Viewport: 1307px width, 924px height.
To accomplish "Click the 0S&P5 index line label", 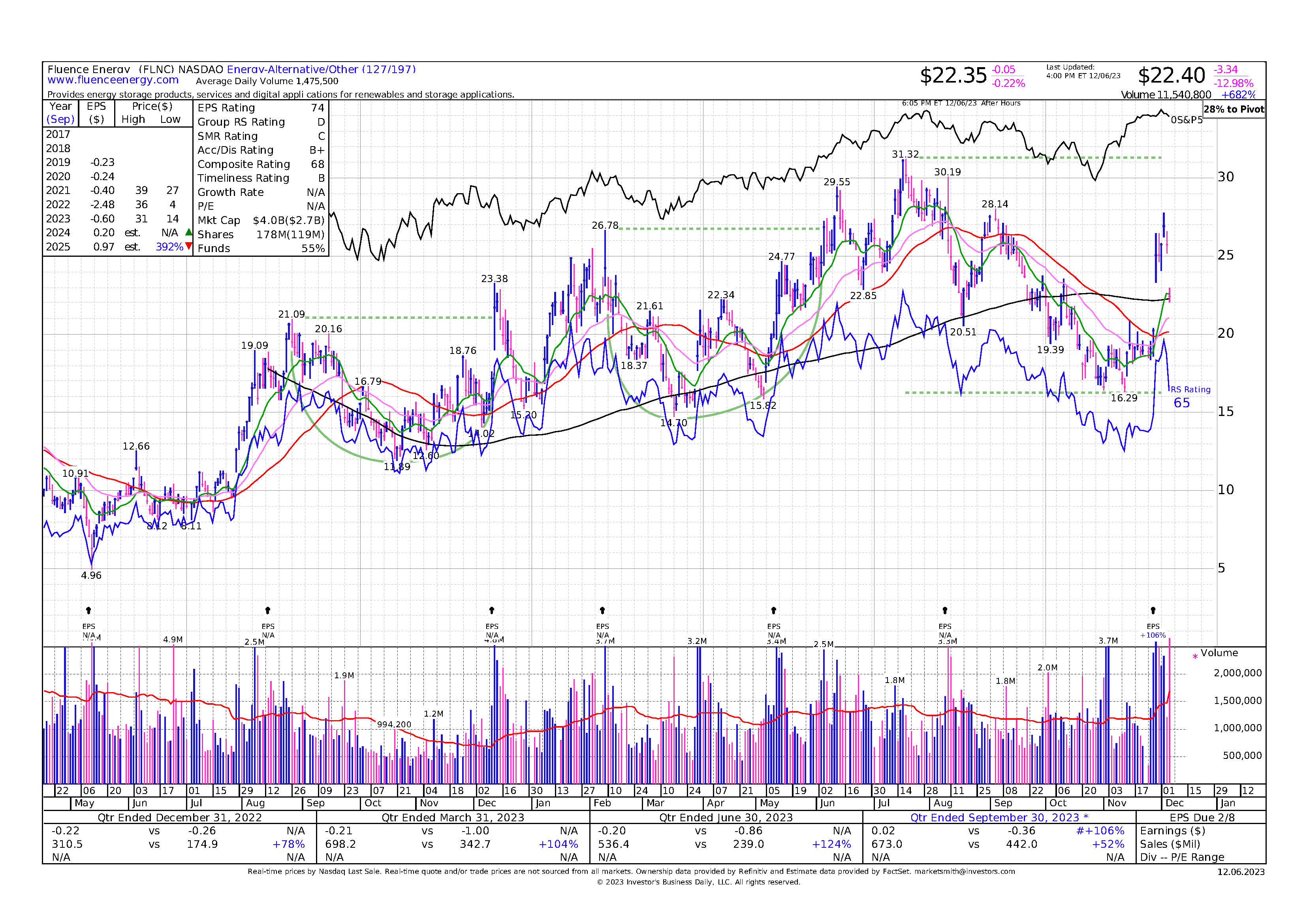I will click(x=1186, y=120).
